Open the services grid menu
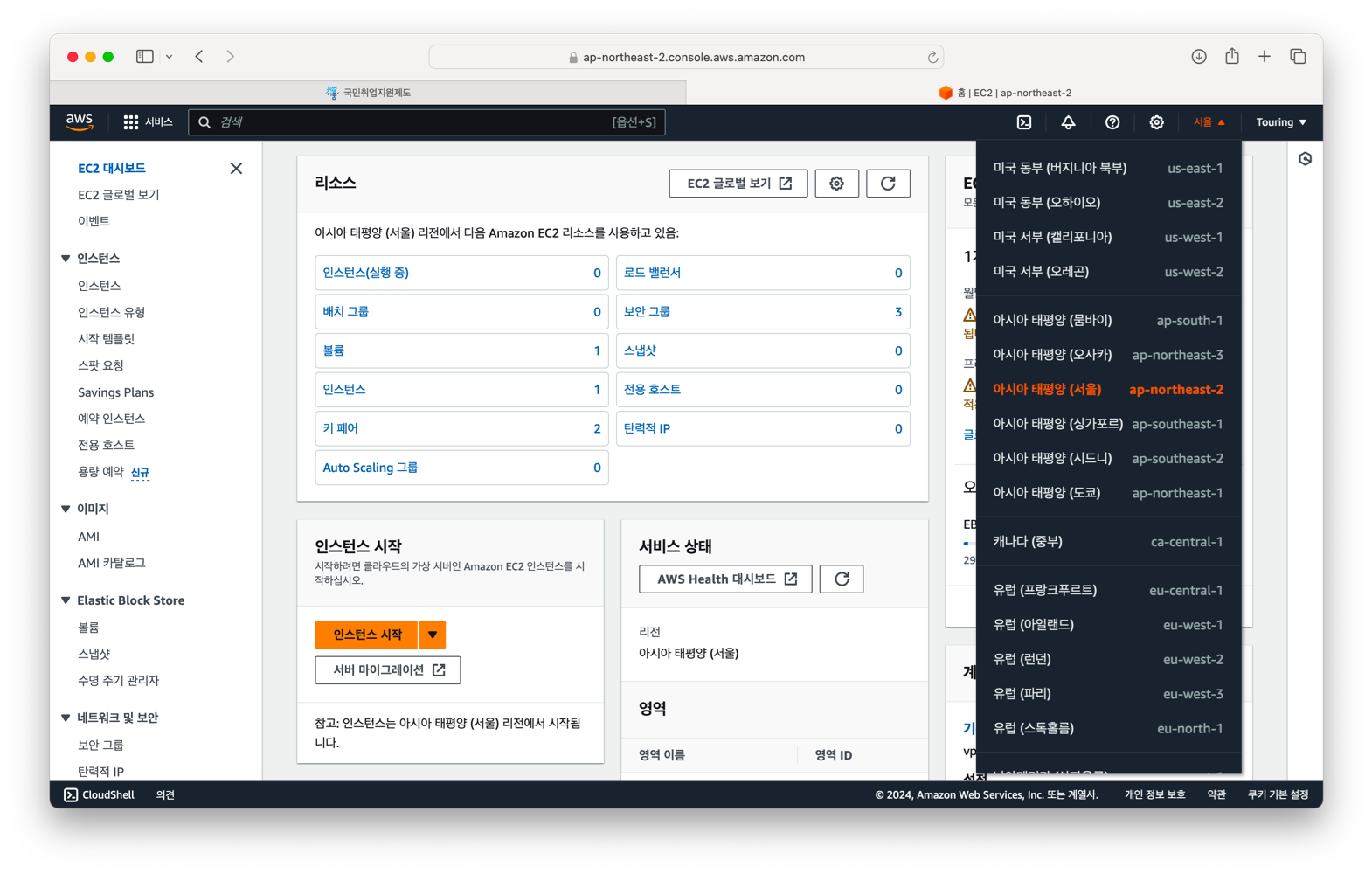The width and height of the screenshot is (1372, 874). click(148, 122)
